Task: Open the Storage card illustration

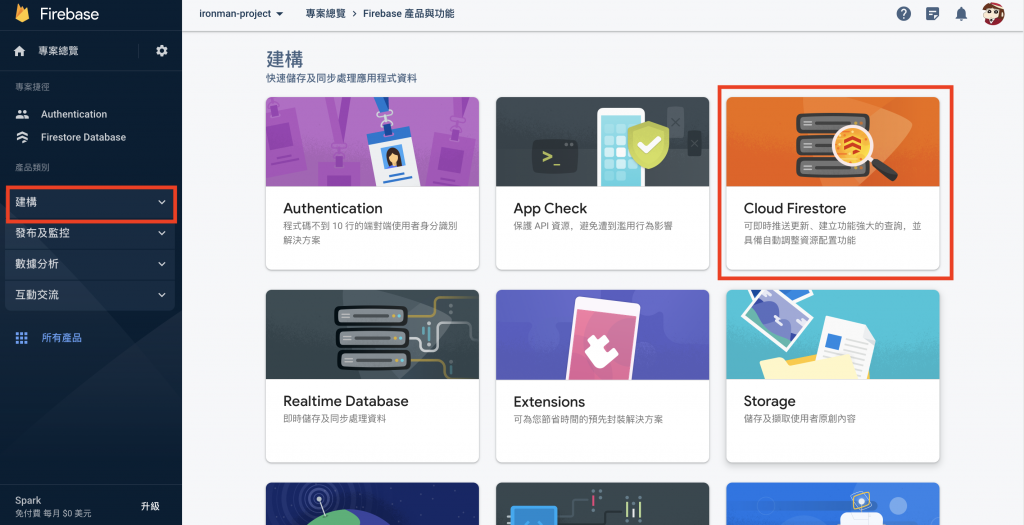Action: pyautogui.click(x=833, y=334)
